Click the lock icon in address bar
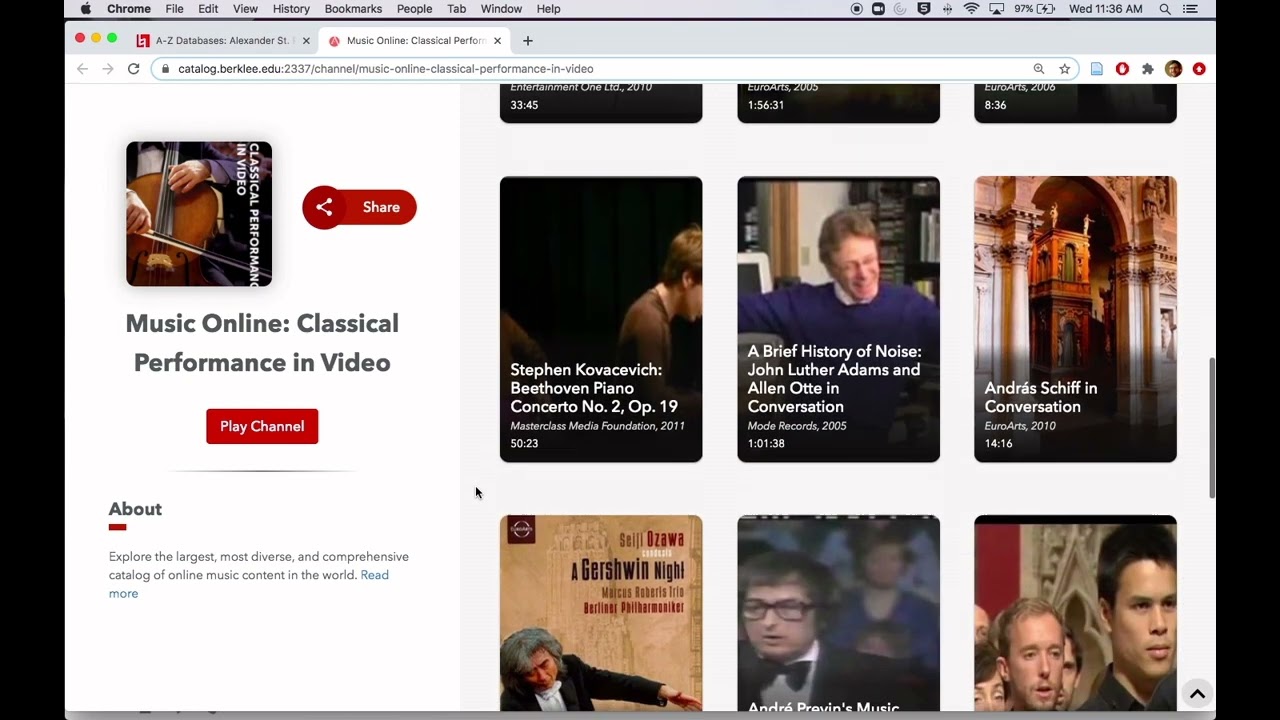The height and width of the screenshot is (720, 1280). pyautogui.click(x=166, y=69)
